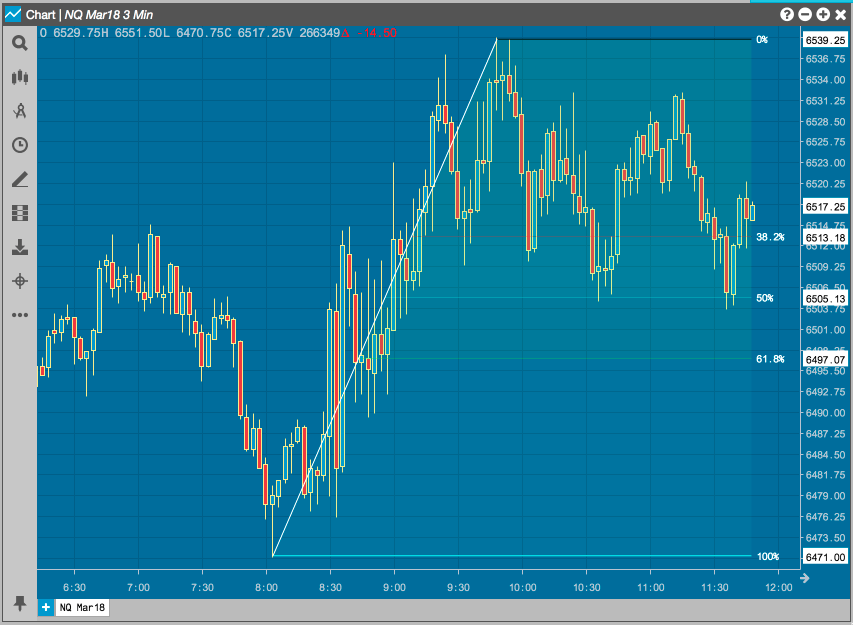Screen dimensions: 853x625
Task: Click the 6539.25 price label
Action: (825, 40)
